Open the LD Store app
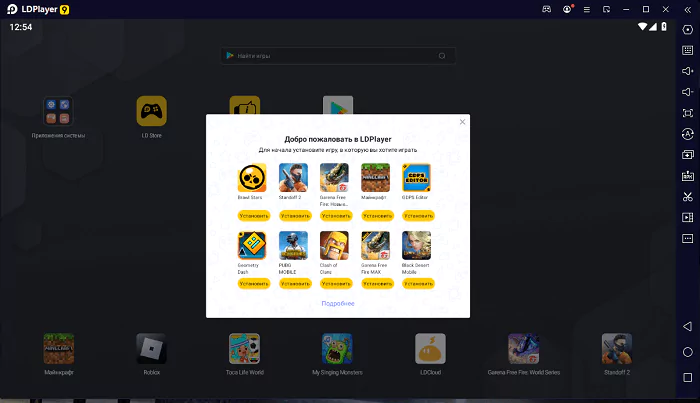The width and height of the screenshot is (700, 403). tap(152, 111)
